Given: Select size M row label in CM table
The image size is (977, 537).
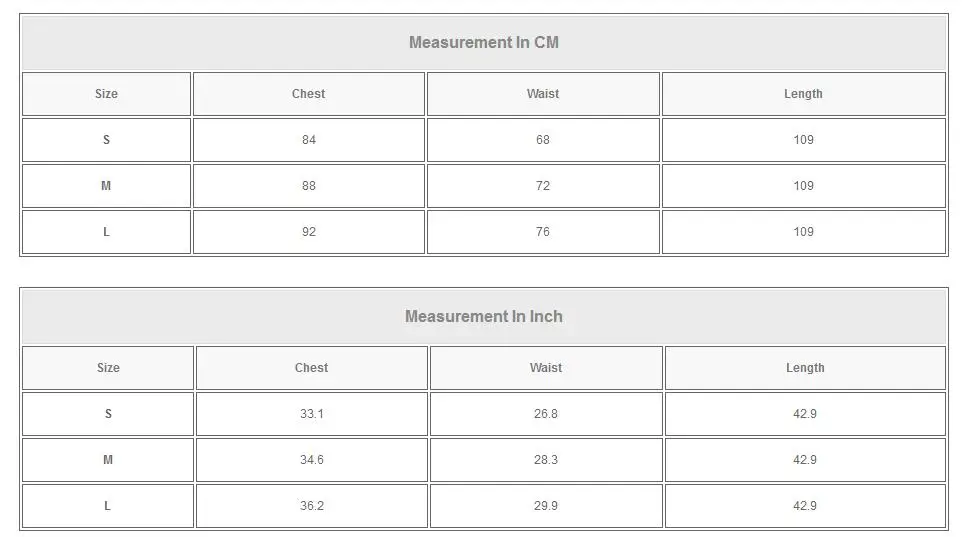Looking at the screenshot, I should tap(106, 186).
